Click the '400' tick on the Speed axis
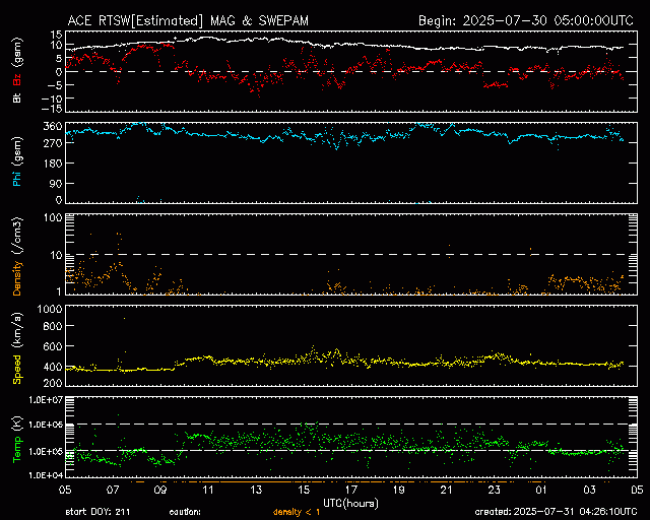This screenshot has width=650, height=520. [x=53, y=367]
